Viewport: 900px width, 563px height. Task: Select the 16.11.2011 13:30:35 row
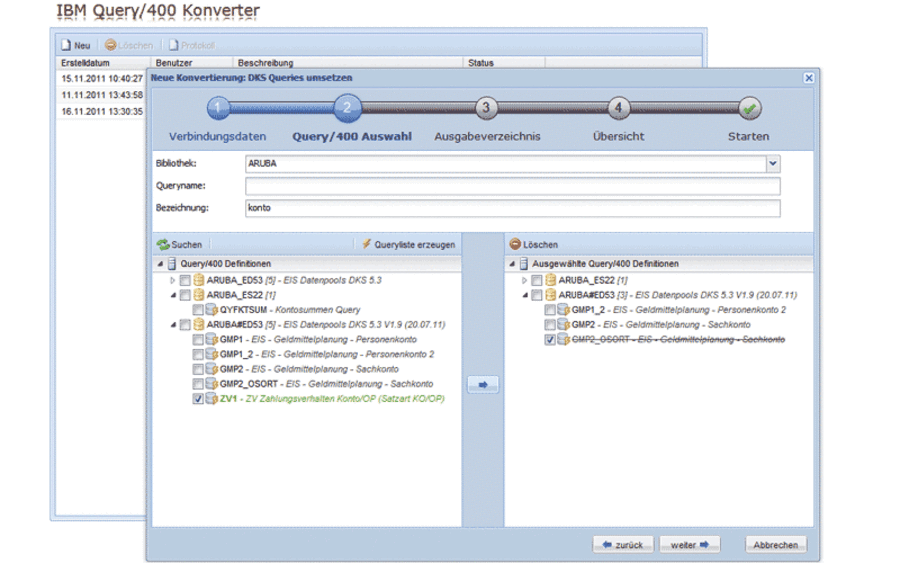102,111
